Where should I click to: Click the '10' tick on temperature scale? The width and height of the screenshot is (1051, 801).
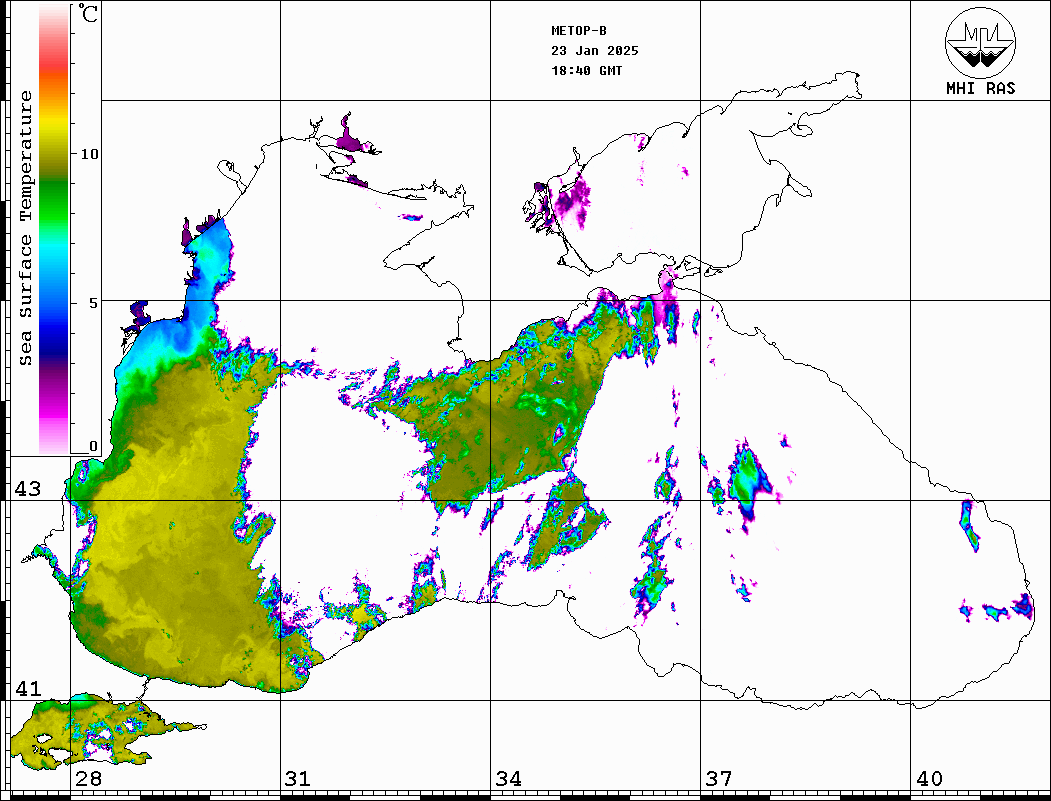[89, 154]
